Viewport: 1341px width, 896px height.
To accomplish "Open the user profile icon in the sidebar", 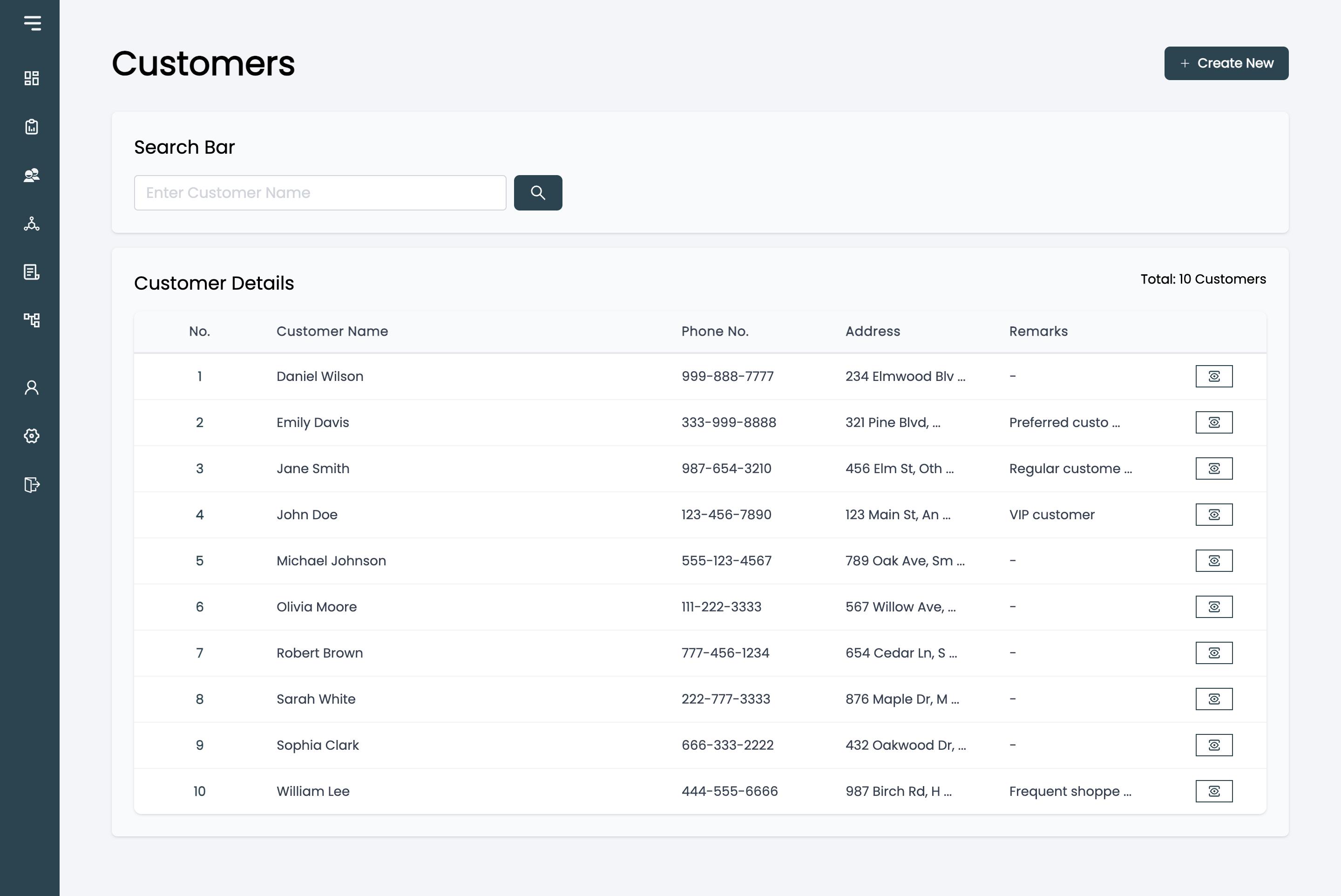I will 32,388.
